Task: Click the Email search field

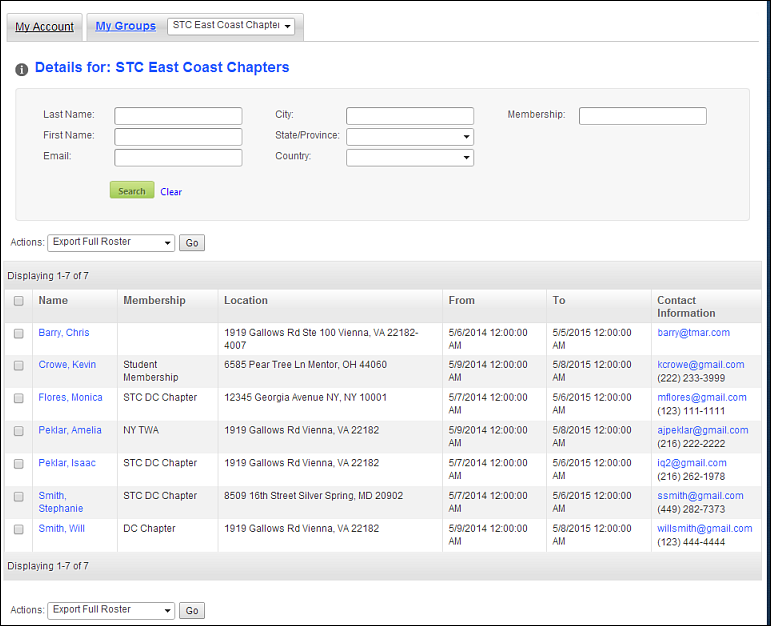Action: pyautogui.click(x=178, y=158)
